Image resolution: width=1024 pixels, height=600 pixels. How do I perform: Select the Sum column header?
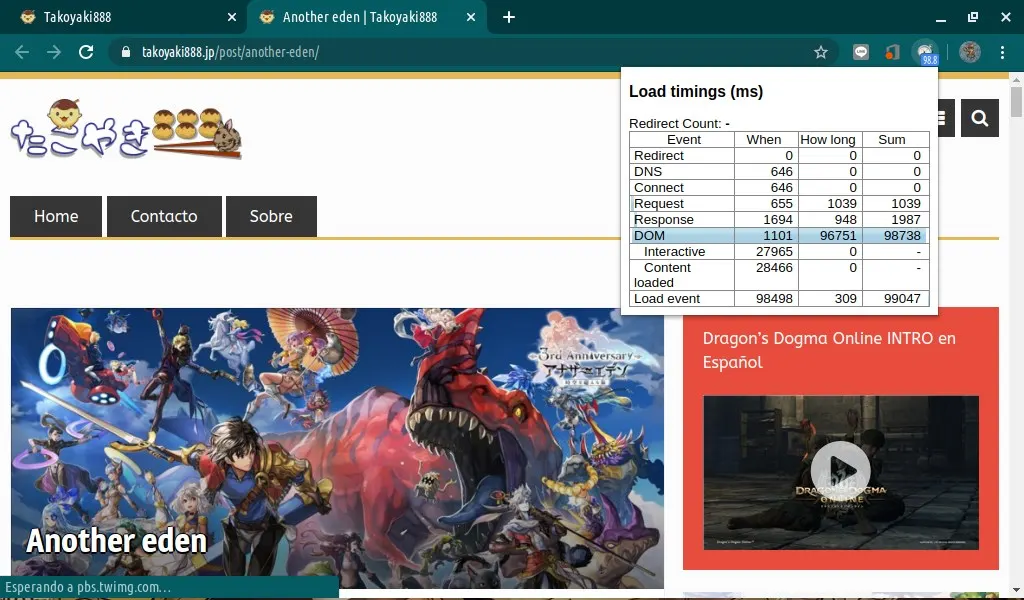pyautogui.click(x=891, y=140)
